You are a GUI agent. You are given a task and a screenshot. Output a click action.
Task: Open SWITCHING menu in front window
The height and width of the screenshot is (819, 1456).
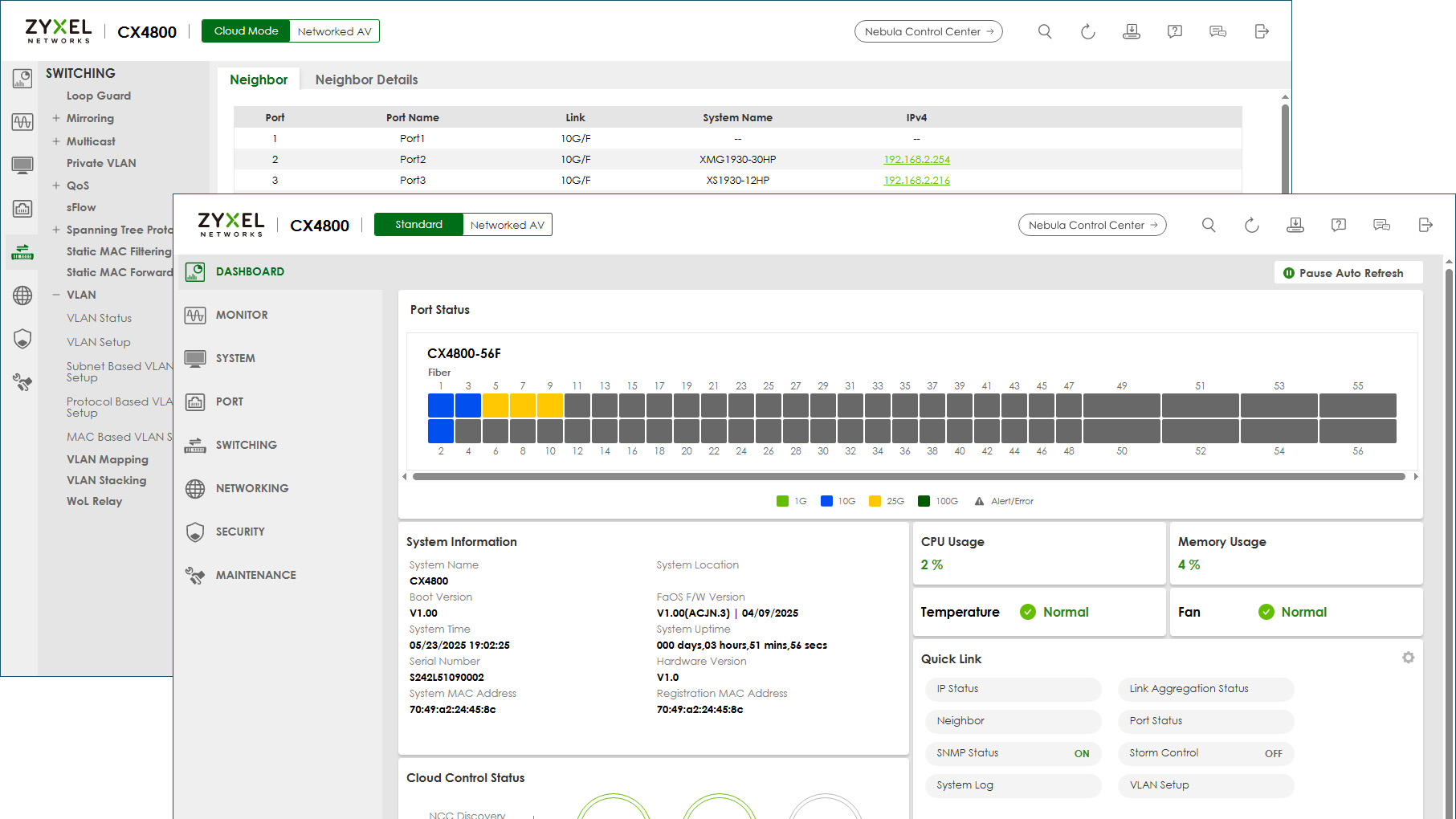[x=246, y=445]
